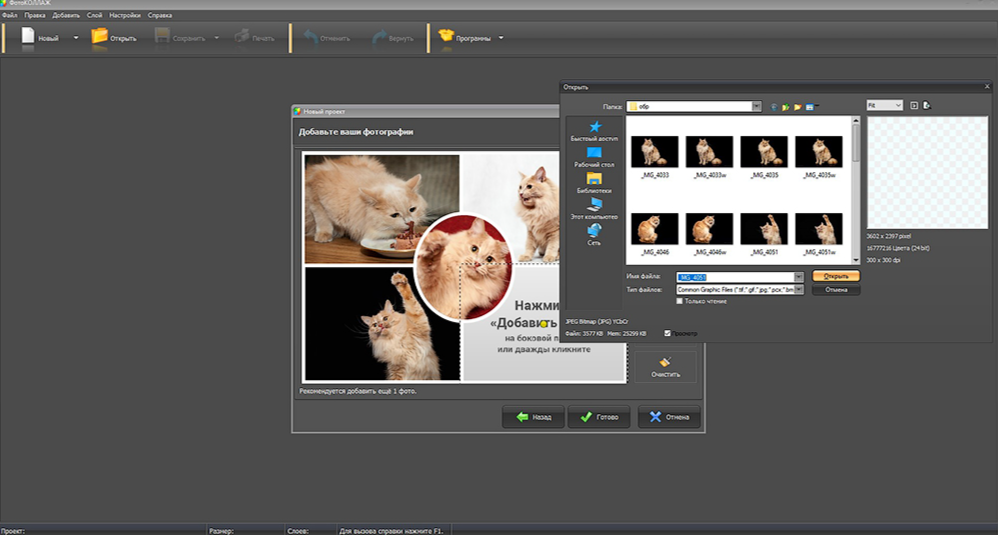Select the _MG_4033 thumbnail

(655, 152)
